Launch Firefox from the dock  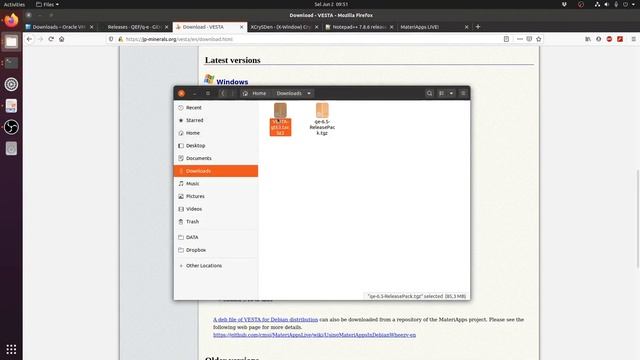pos(11,20)
